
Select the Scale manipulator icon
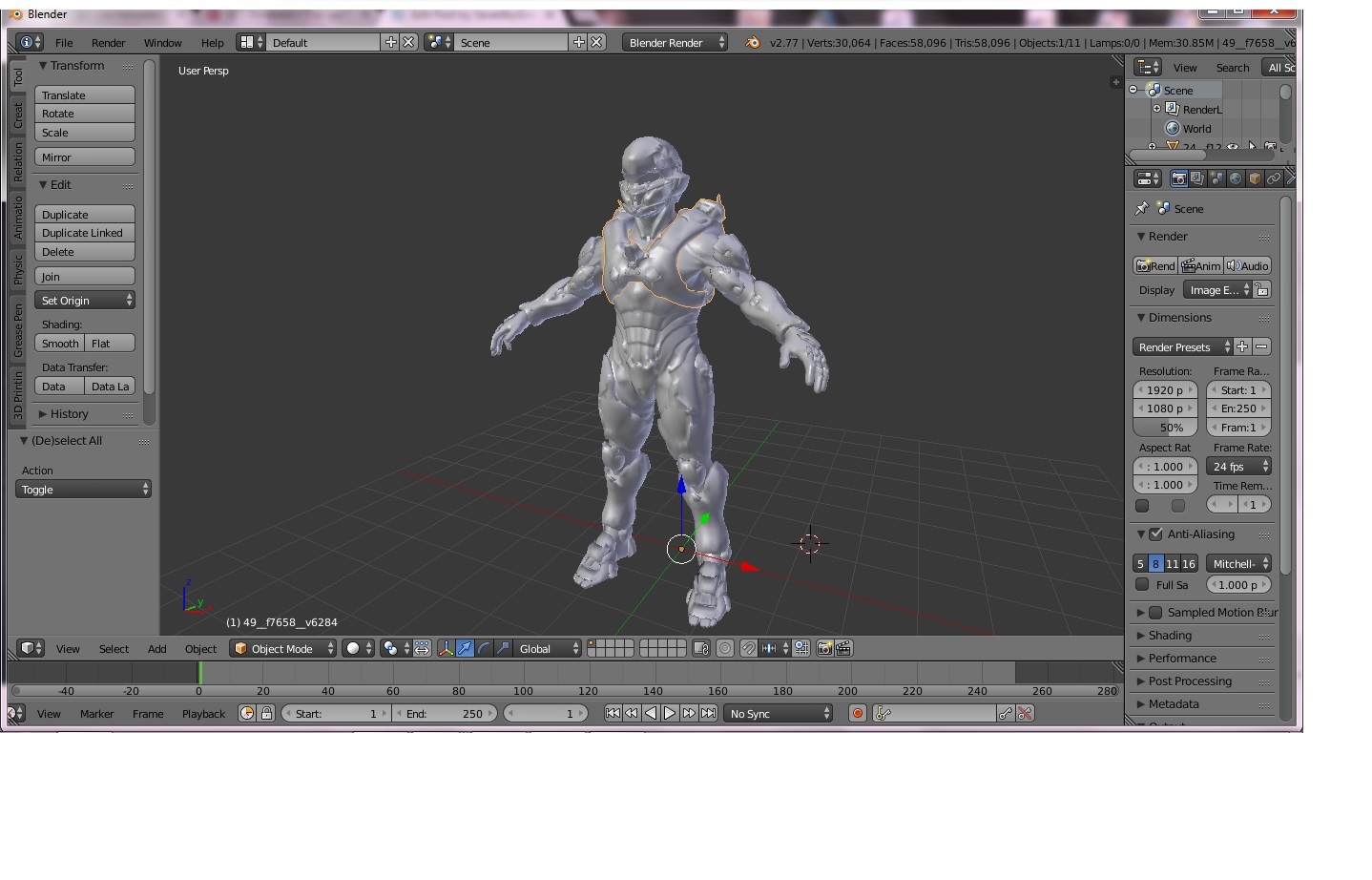503,648
